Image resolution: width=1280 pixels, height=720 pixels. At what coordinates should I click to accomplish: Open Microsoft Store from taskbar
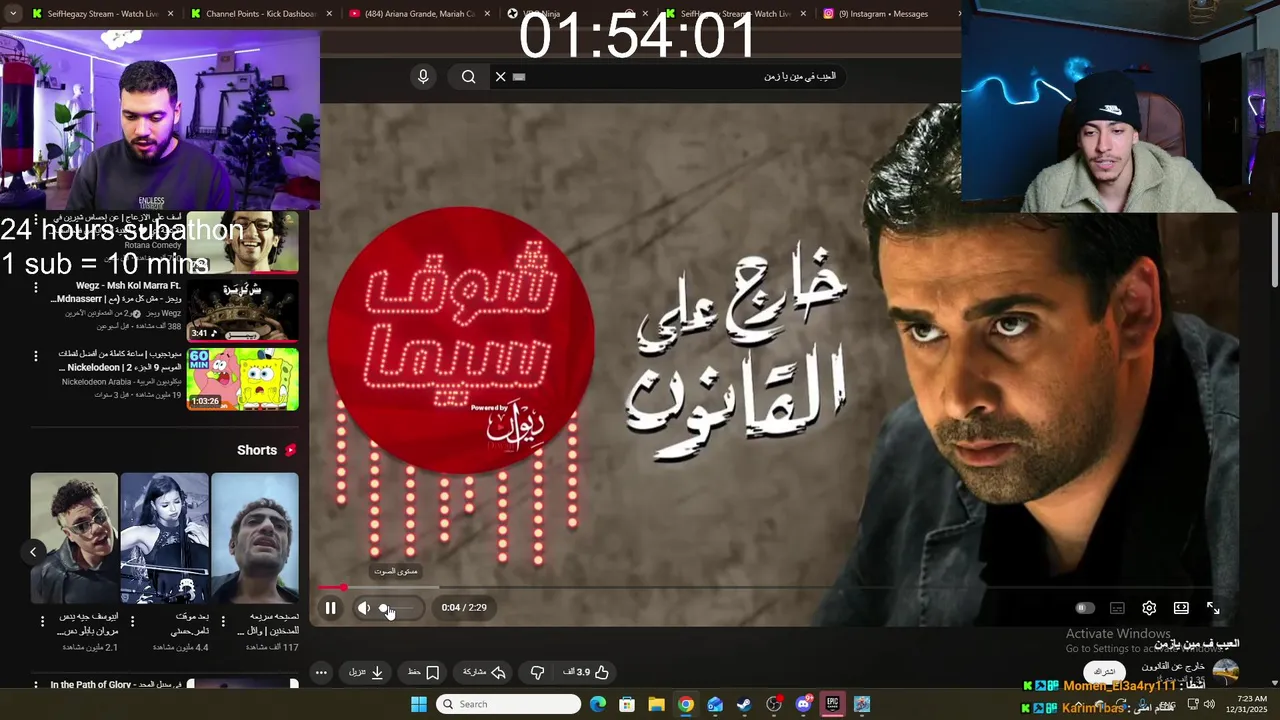coord(627,704)
